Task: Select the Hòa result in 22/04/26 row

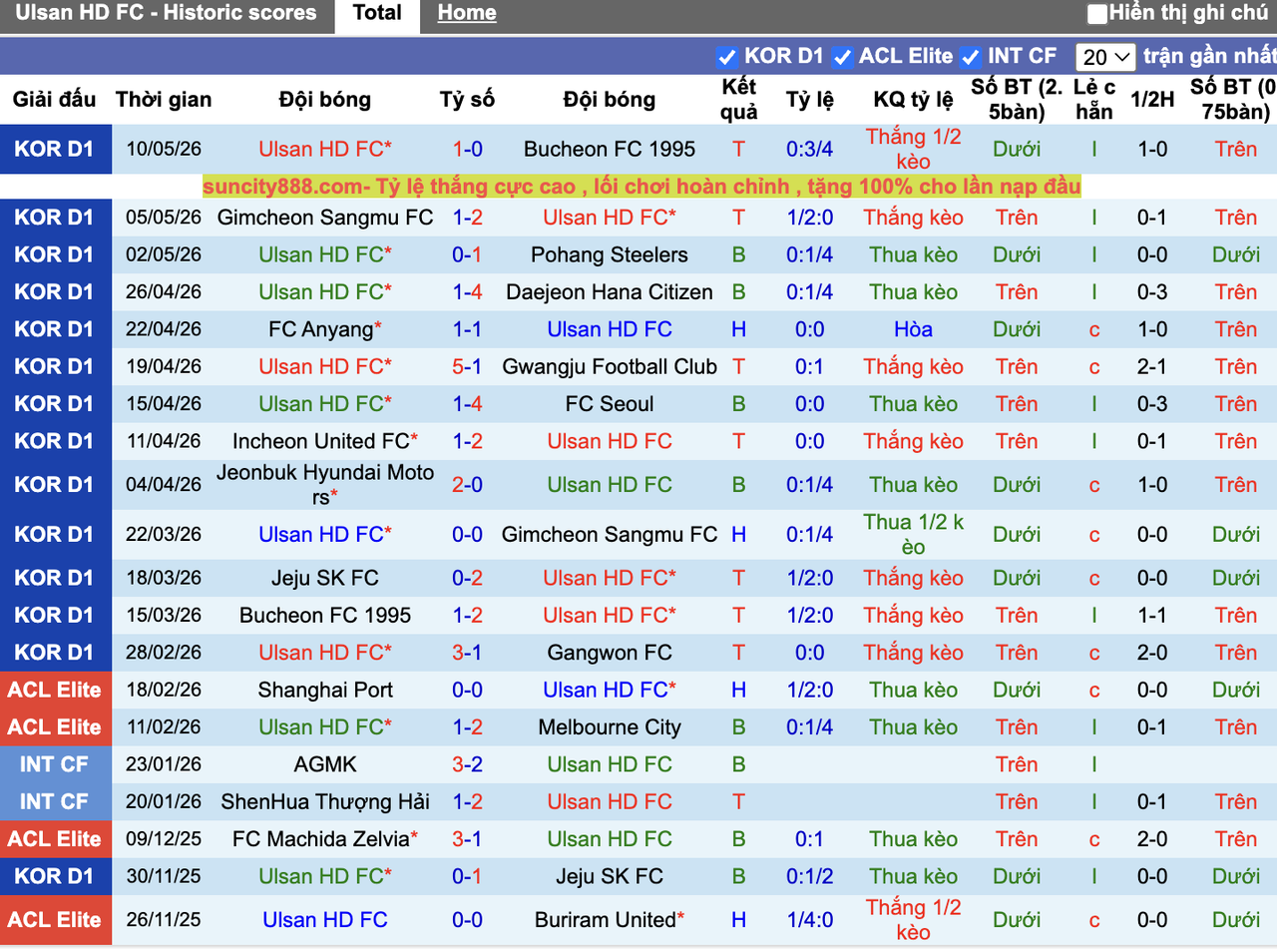Action: tap(913, 329)
